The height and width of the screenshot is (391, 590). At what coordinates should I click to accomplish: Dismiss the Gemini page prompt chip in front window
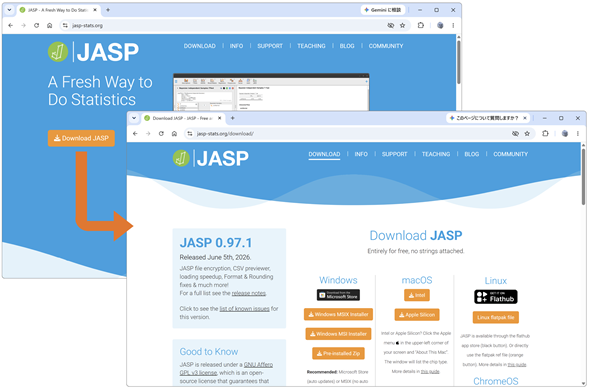point(525,118)
